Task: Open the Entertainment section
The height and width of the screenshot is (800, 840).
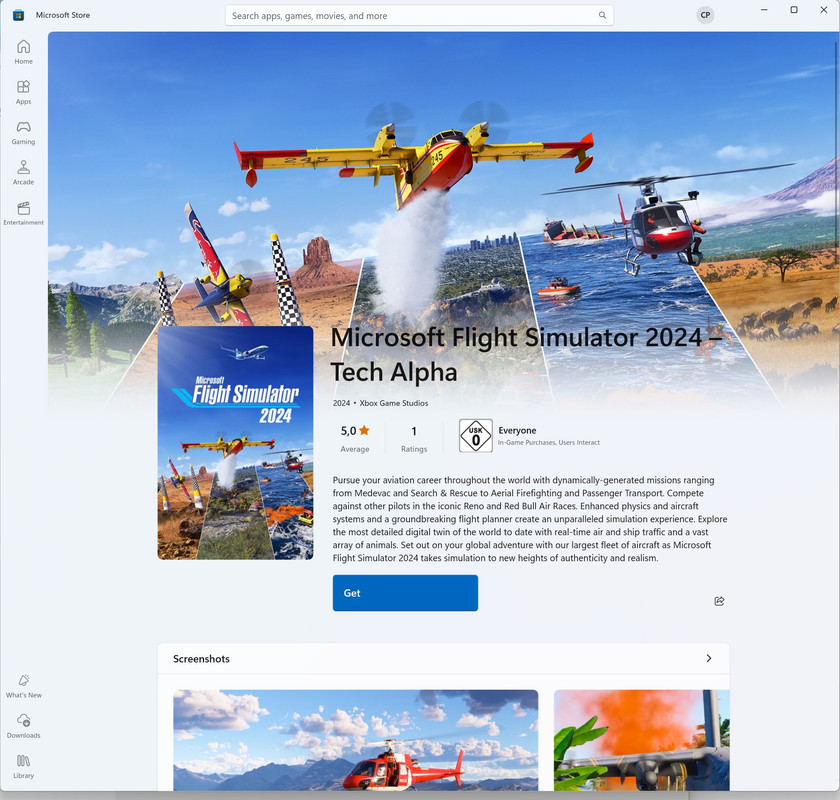Action: pyautogui.click(x=24, y=213)
